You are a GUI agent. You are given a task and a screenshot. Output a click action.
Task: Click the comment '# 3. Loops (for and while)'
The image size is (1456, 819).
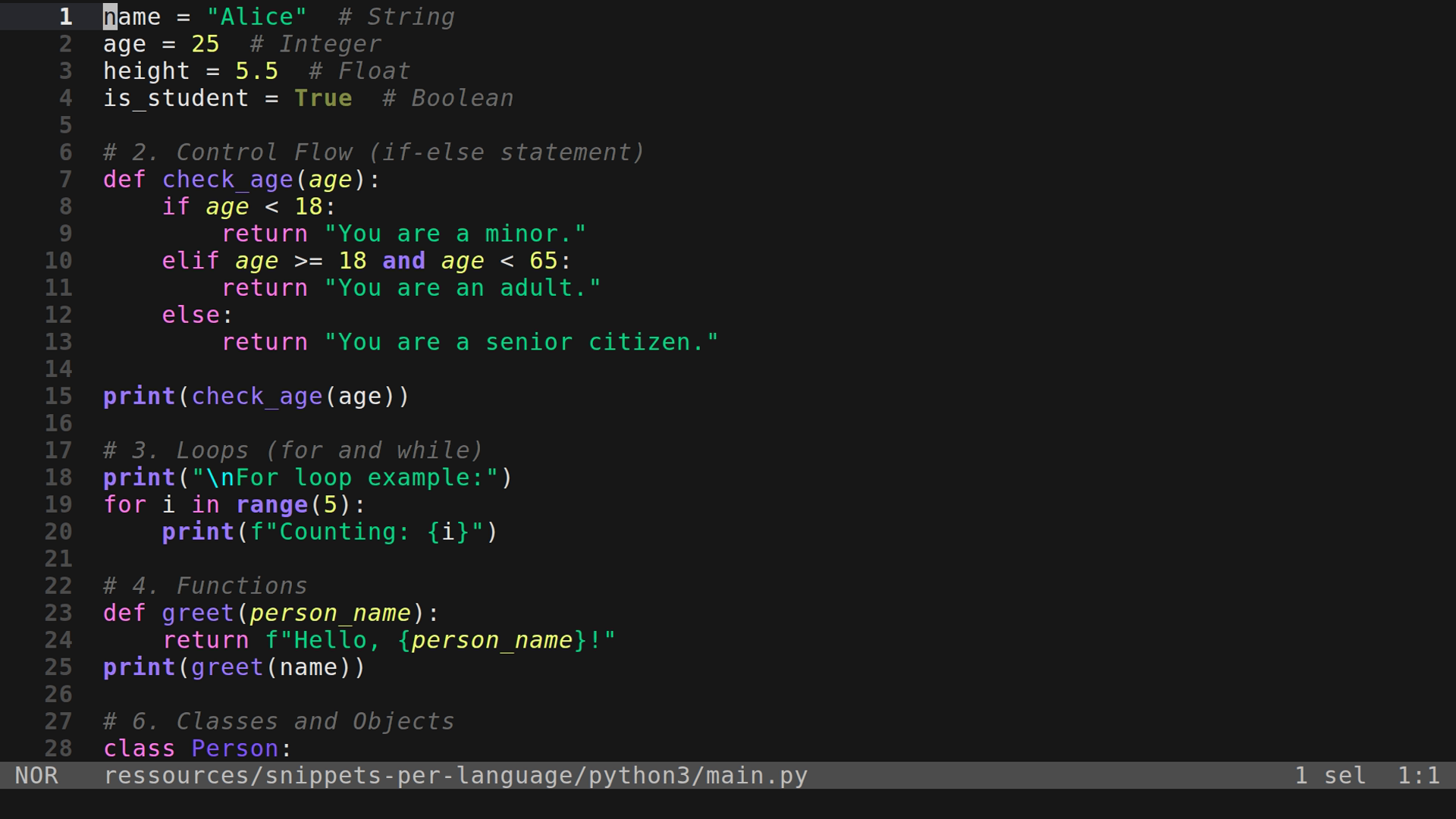[293, 450]
